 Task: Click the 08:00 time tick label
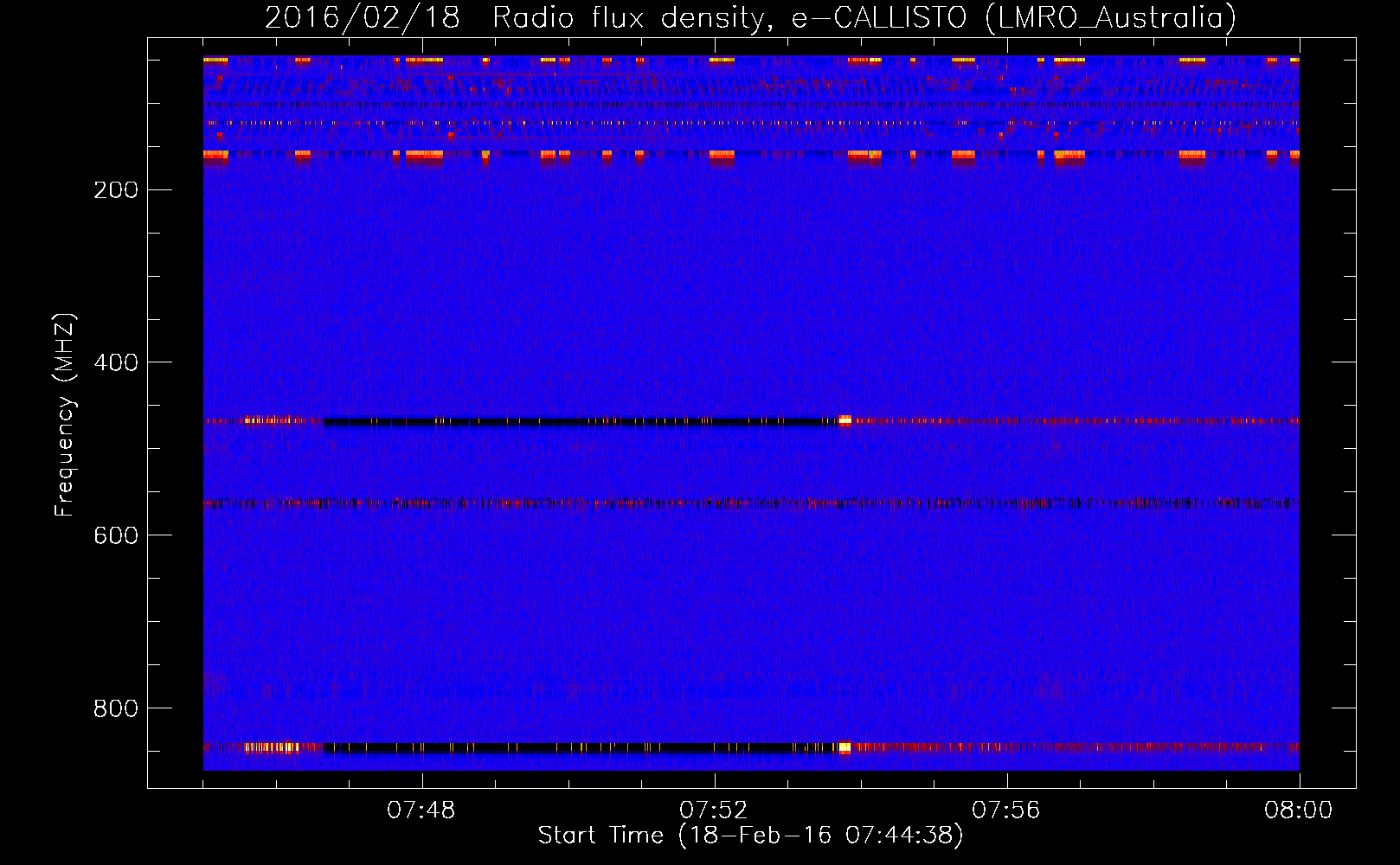click(1299, 811)
